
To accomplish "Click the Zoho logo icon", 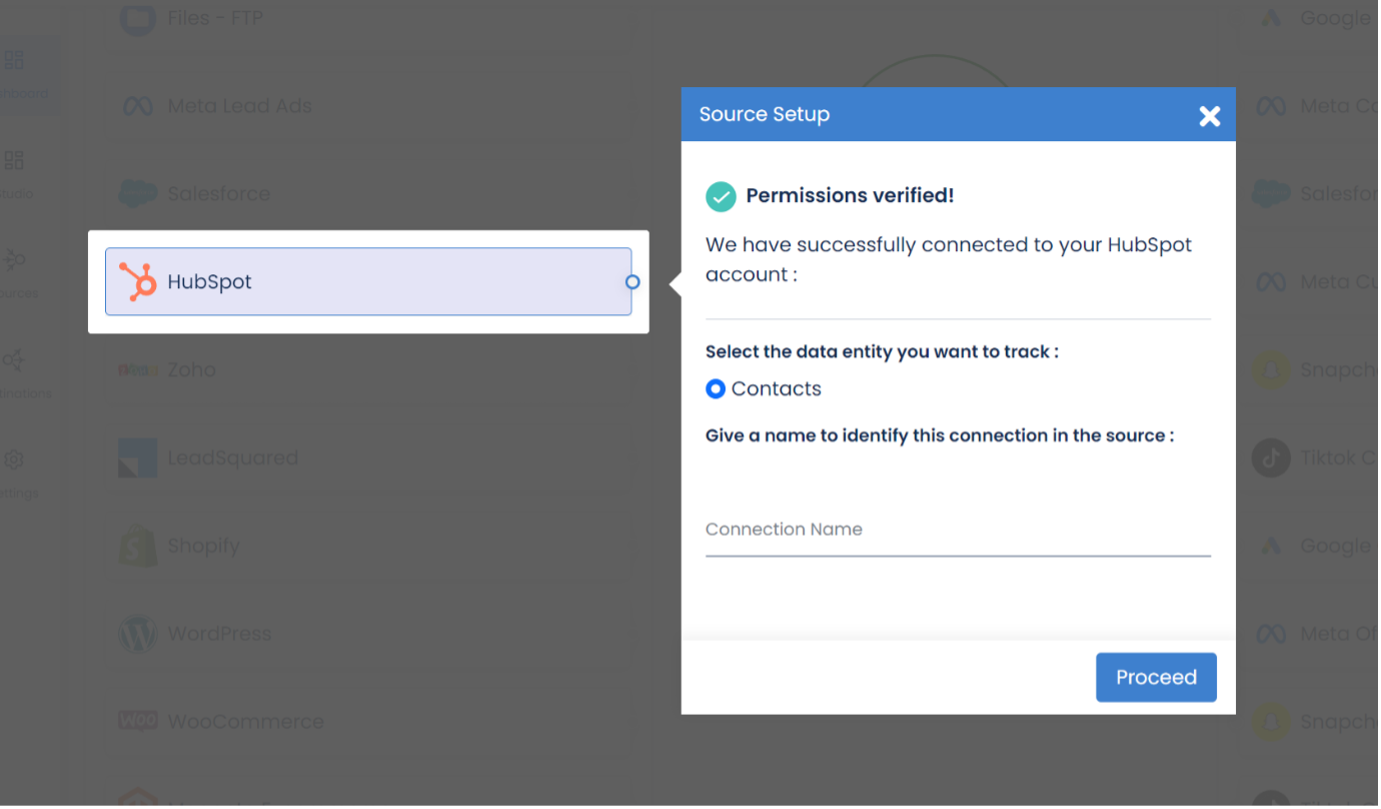I will coord(138,371).
